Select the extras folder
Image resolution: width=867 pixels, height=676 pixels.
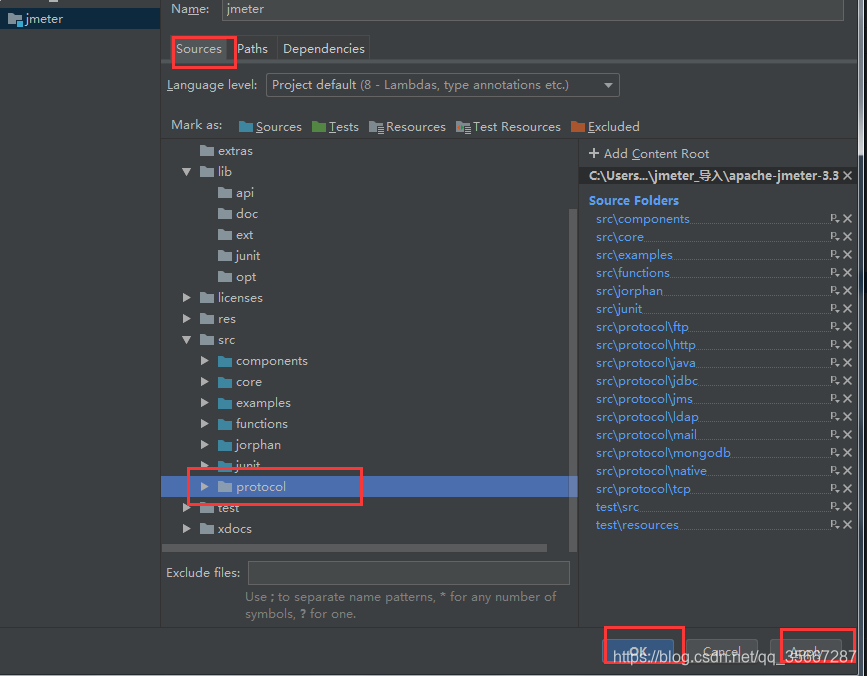tap(226, 151)
